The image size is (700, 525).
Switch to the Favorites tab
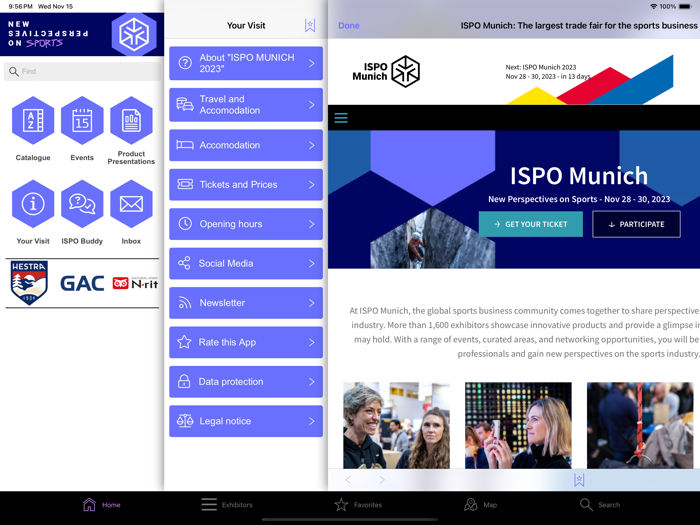pos(358,504)
